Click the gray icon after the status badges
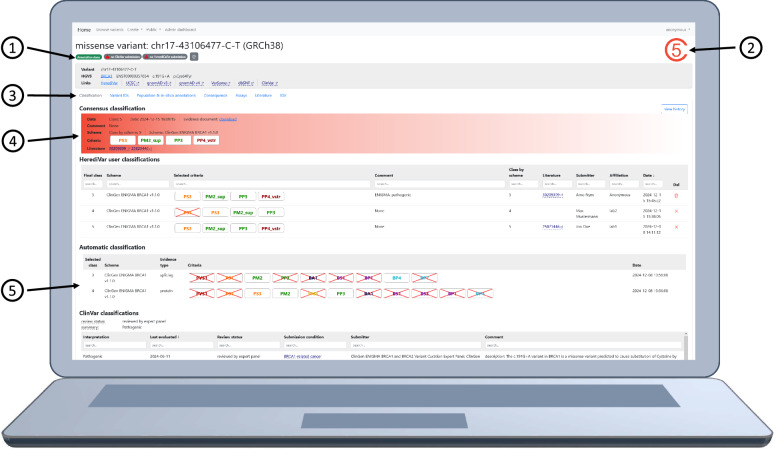Screen dimensions: 776x452 pos(194,57)
